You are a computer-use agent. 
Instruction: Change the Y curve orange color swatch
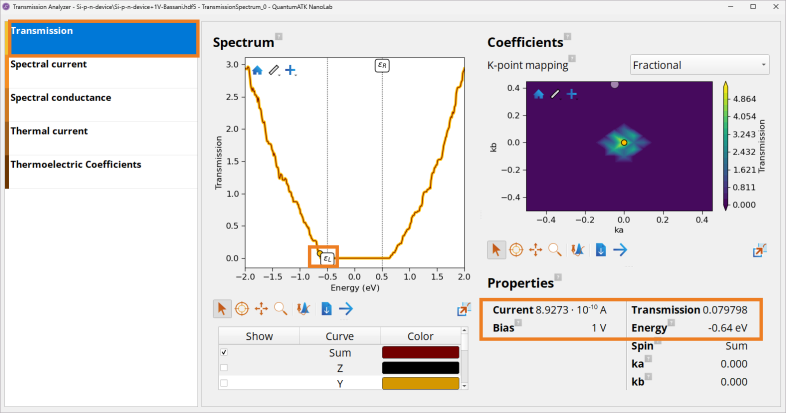420,383
